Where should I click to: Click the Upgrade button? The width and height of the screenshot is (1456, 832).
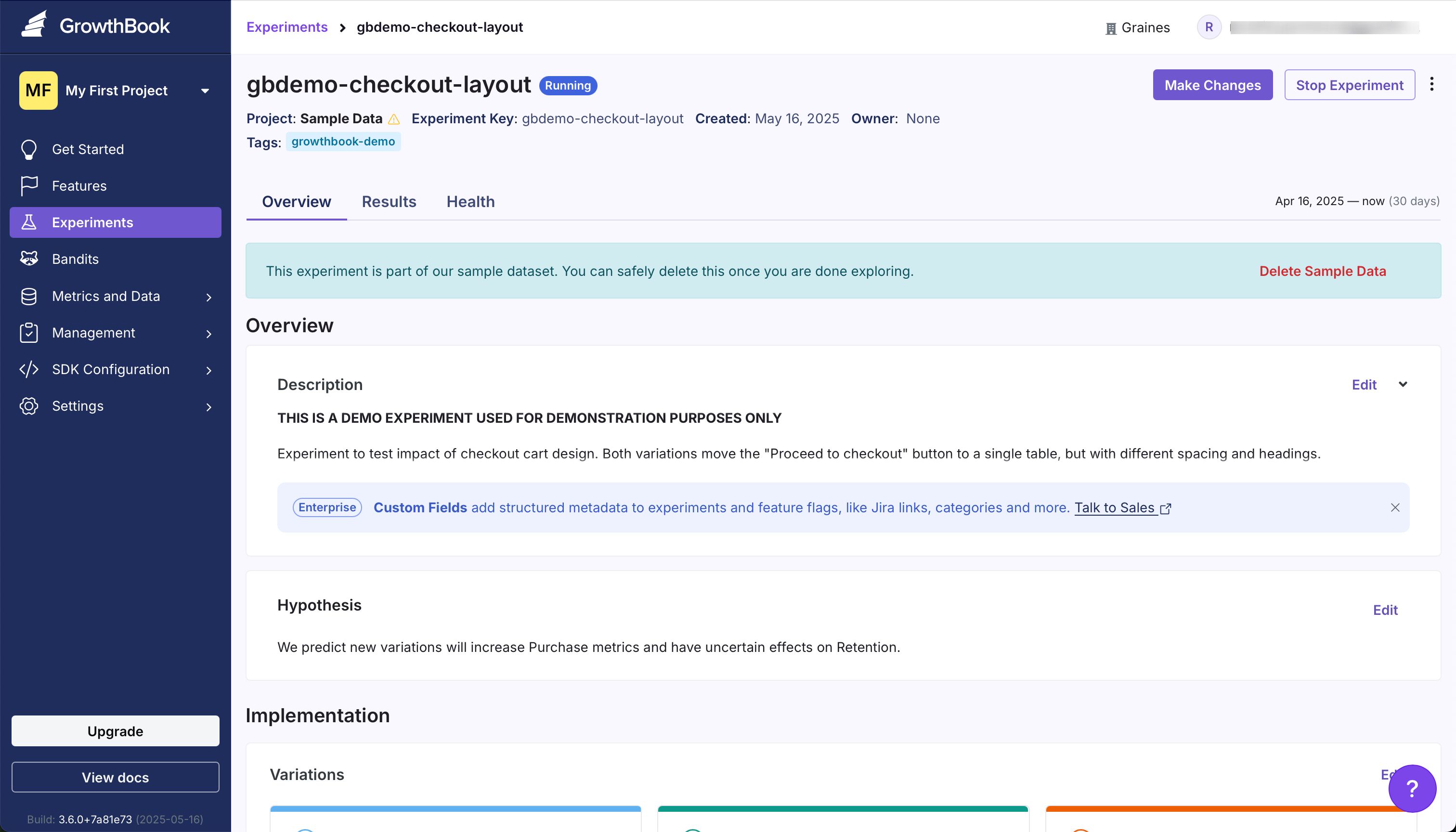point(116,731)
